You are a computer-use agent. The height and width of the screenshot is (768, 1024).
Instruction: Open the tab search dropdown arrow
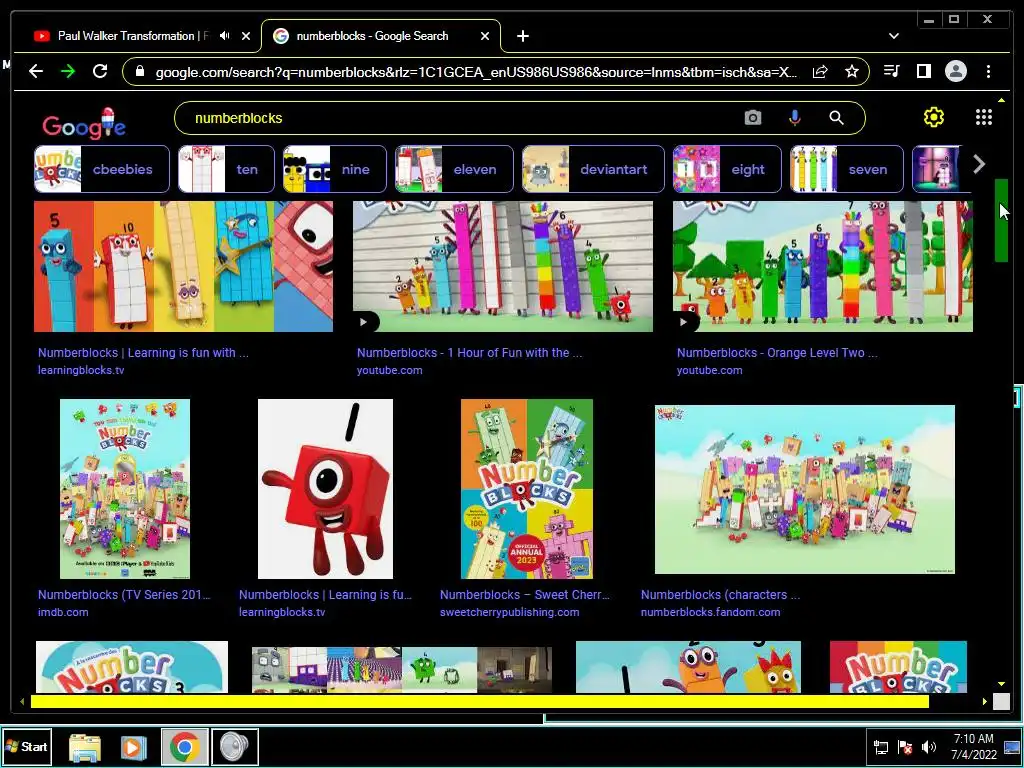pyautogui.click(x=893, y=36)
